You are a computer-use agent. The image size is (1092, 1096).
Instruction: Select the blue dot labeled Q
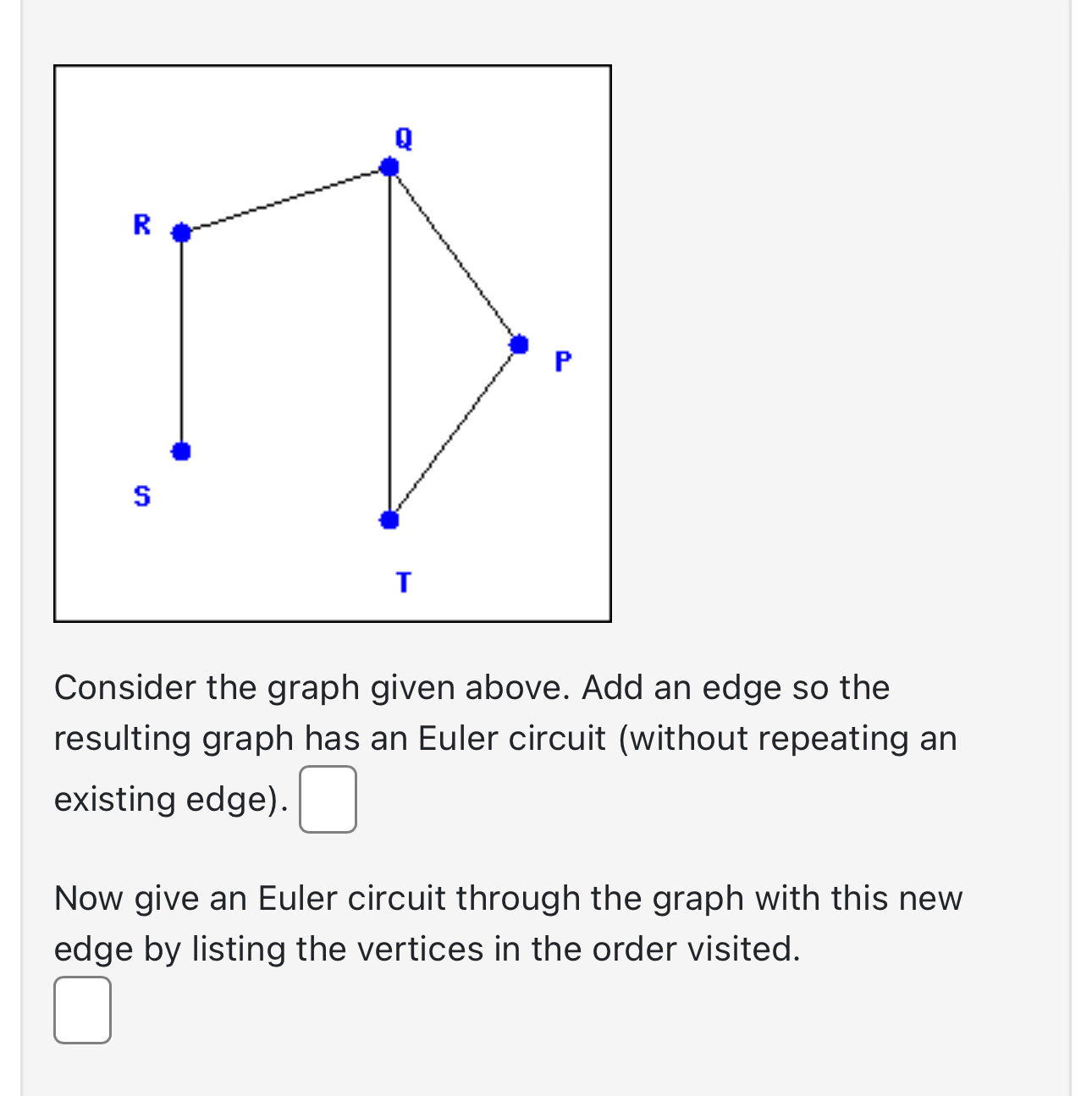point(389,166)
